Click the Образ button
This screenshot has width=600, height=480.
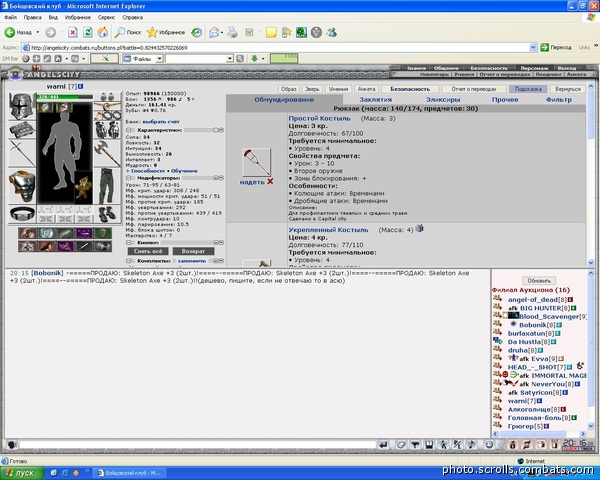click(289, 89)
